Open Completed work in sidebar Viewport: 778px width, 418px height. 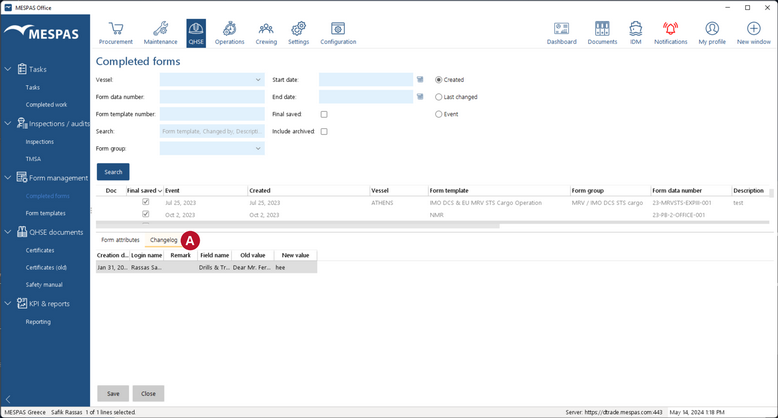point(46,105)
